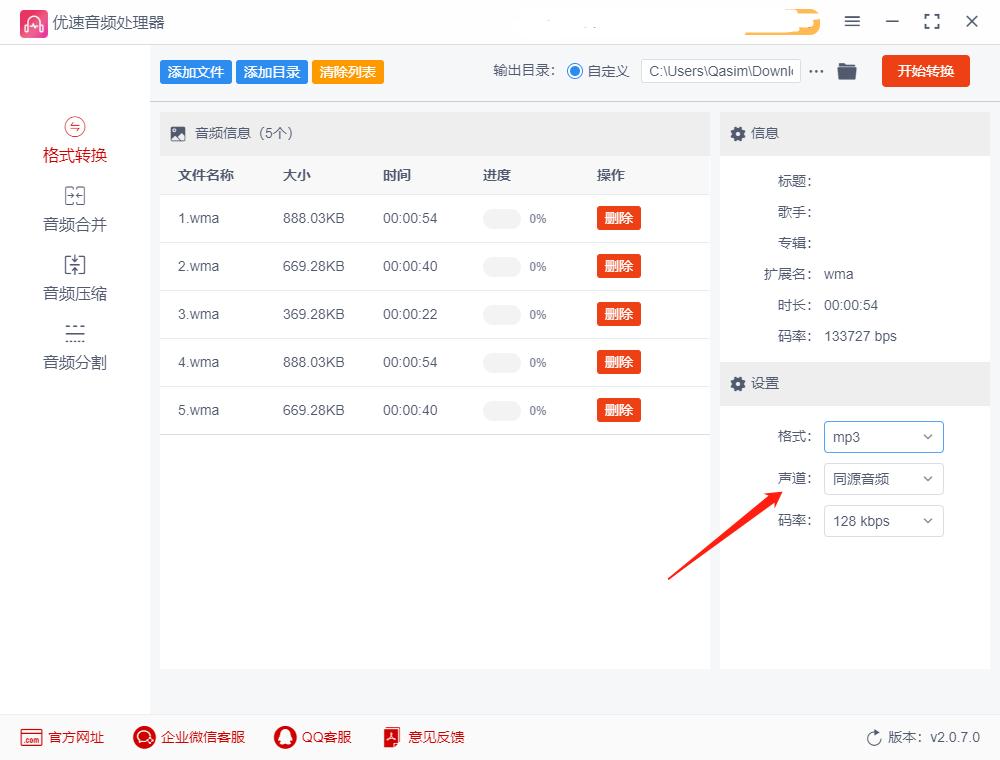Click the 开始转换 start conversion button
This screenshot has width=1000, height=760.
coord(925,71)
